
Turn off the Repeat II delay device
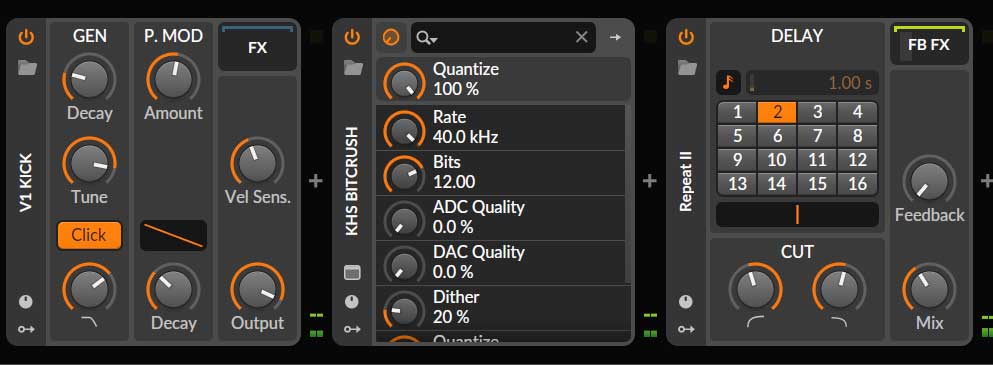coord(686,37)
